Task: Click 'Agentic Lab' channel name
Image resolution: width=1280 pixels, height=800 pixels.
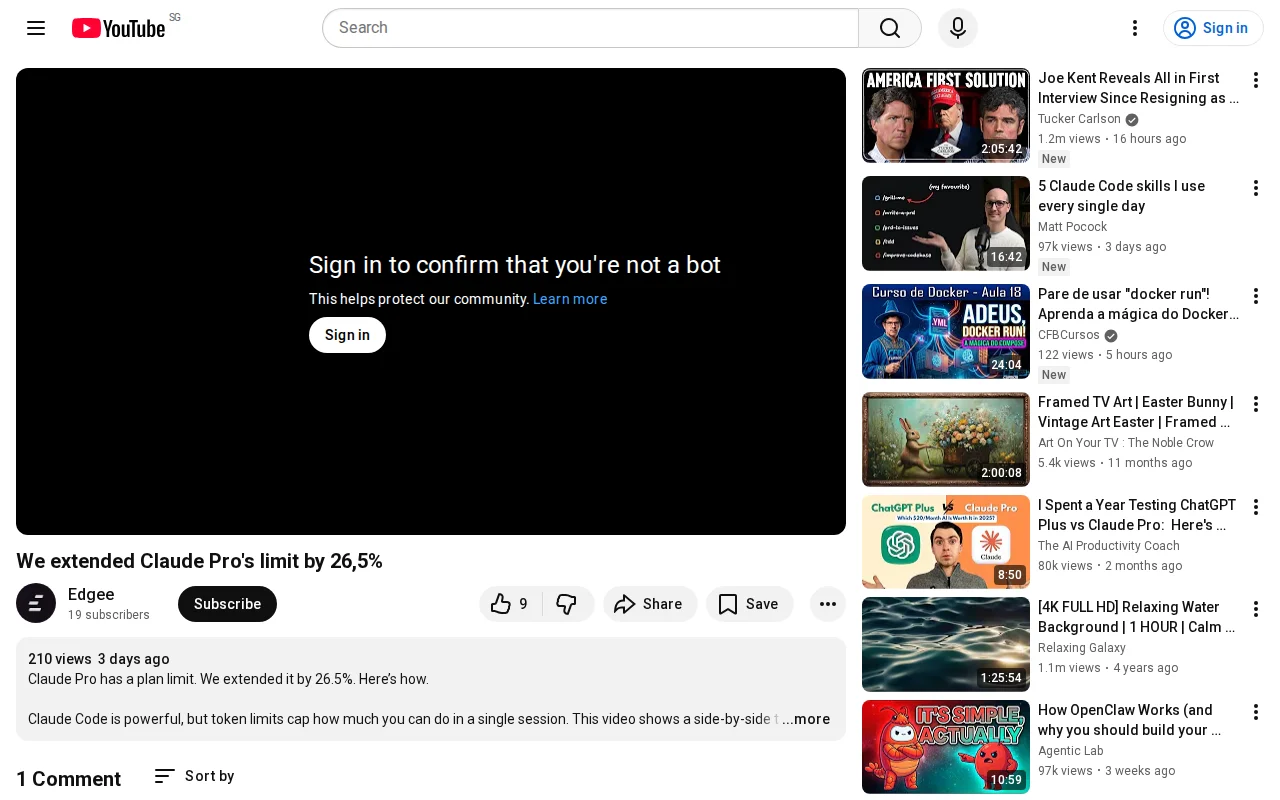Action: 1071,751
